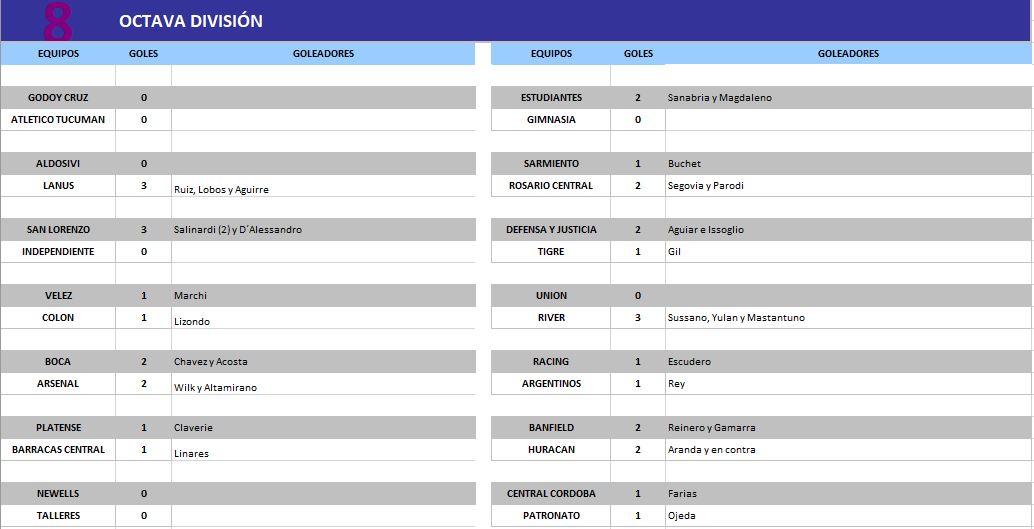Select the INDEPENDIENTE team cell
This screenshot has width=1034, height=529.
coord(58,251)
